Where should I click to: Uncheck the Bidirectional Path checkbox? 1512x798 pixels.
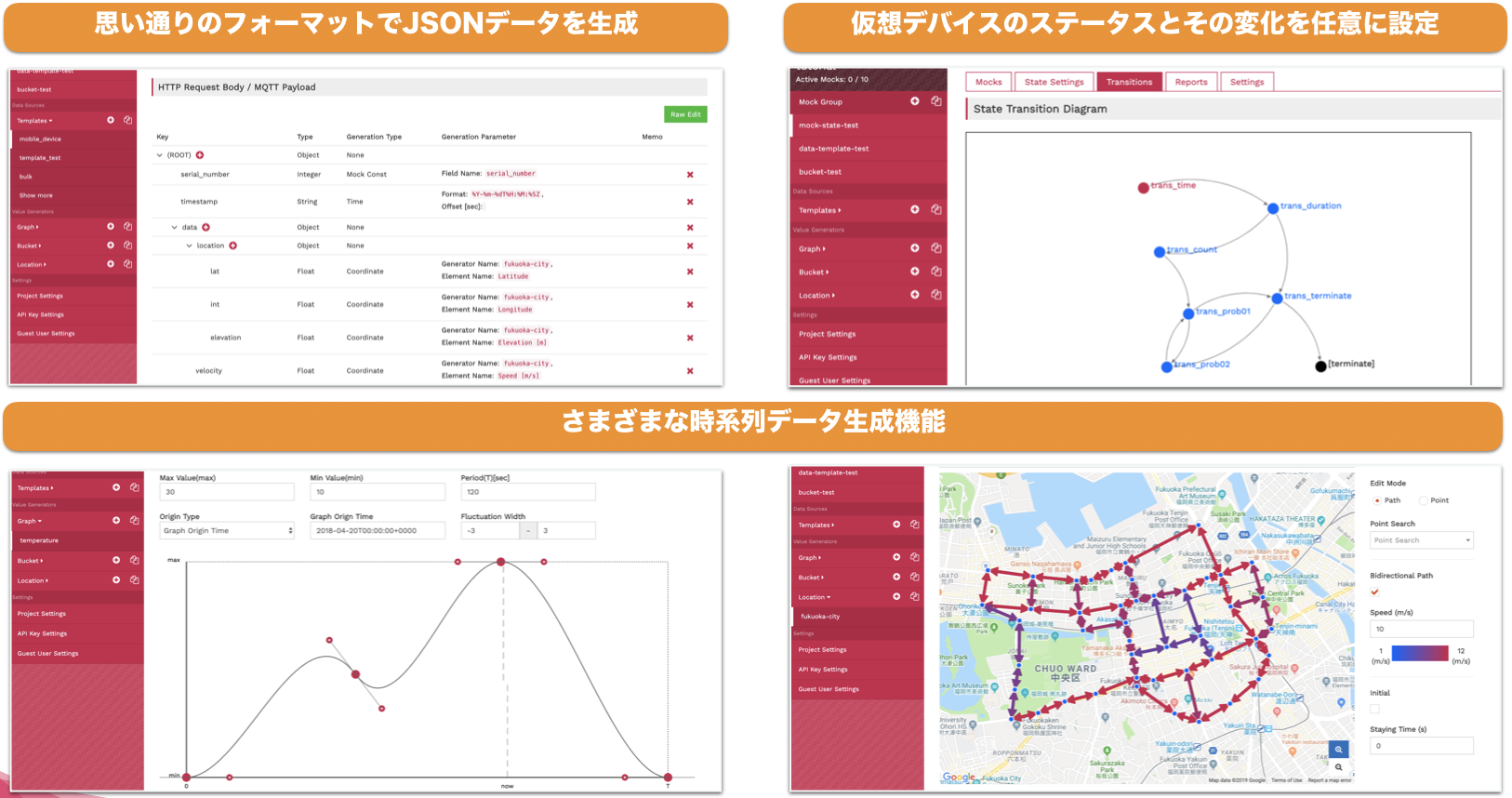point(1374,592)
